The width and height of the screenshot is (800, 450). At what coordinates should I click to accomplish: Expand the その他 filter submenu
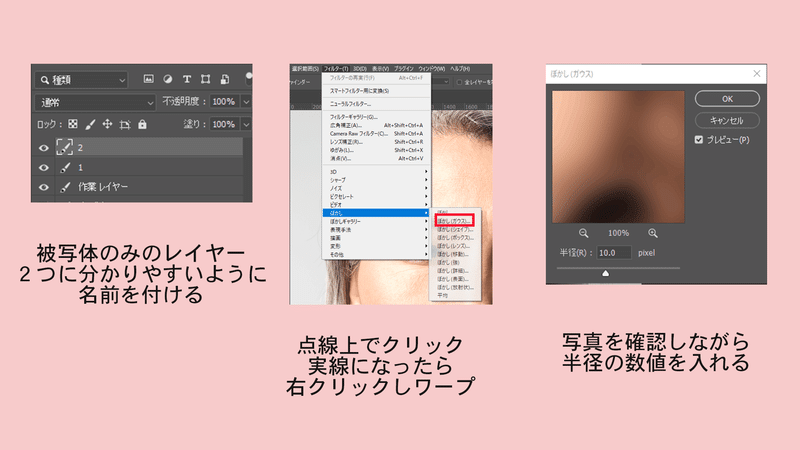click(x=377, y=254)
